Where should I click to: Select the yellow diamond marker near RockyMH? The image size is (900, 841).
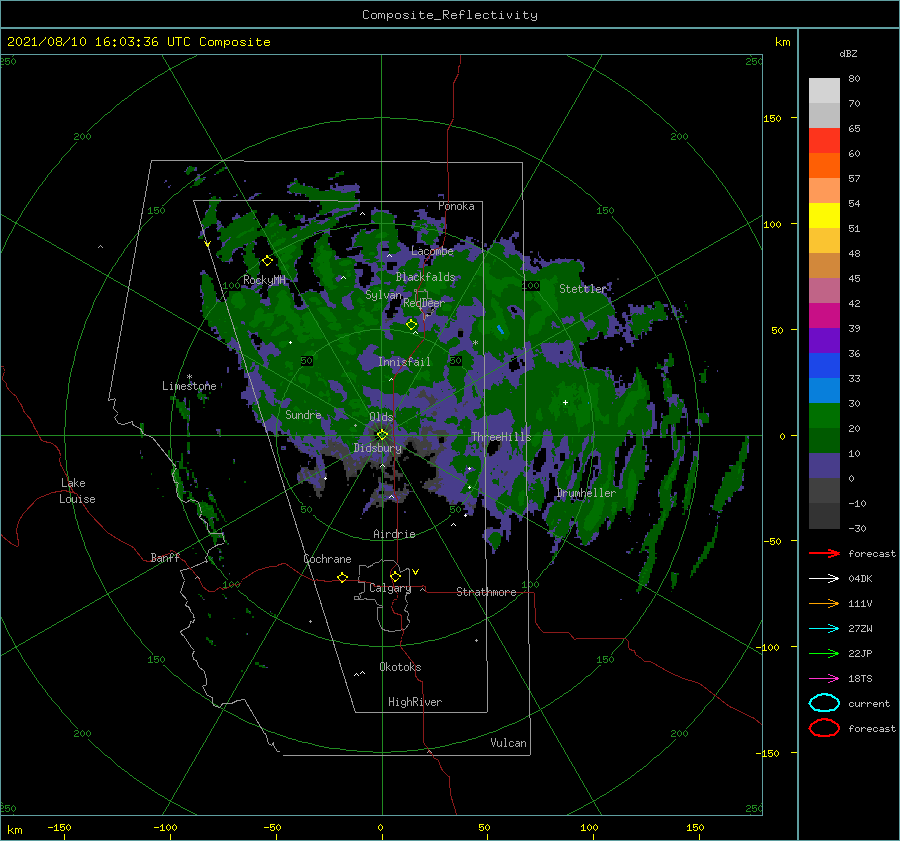point(267,261)
